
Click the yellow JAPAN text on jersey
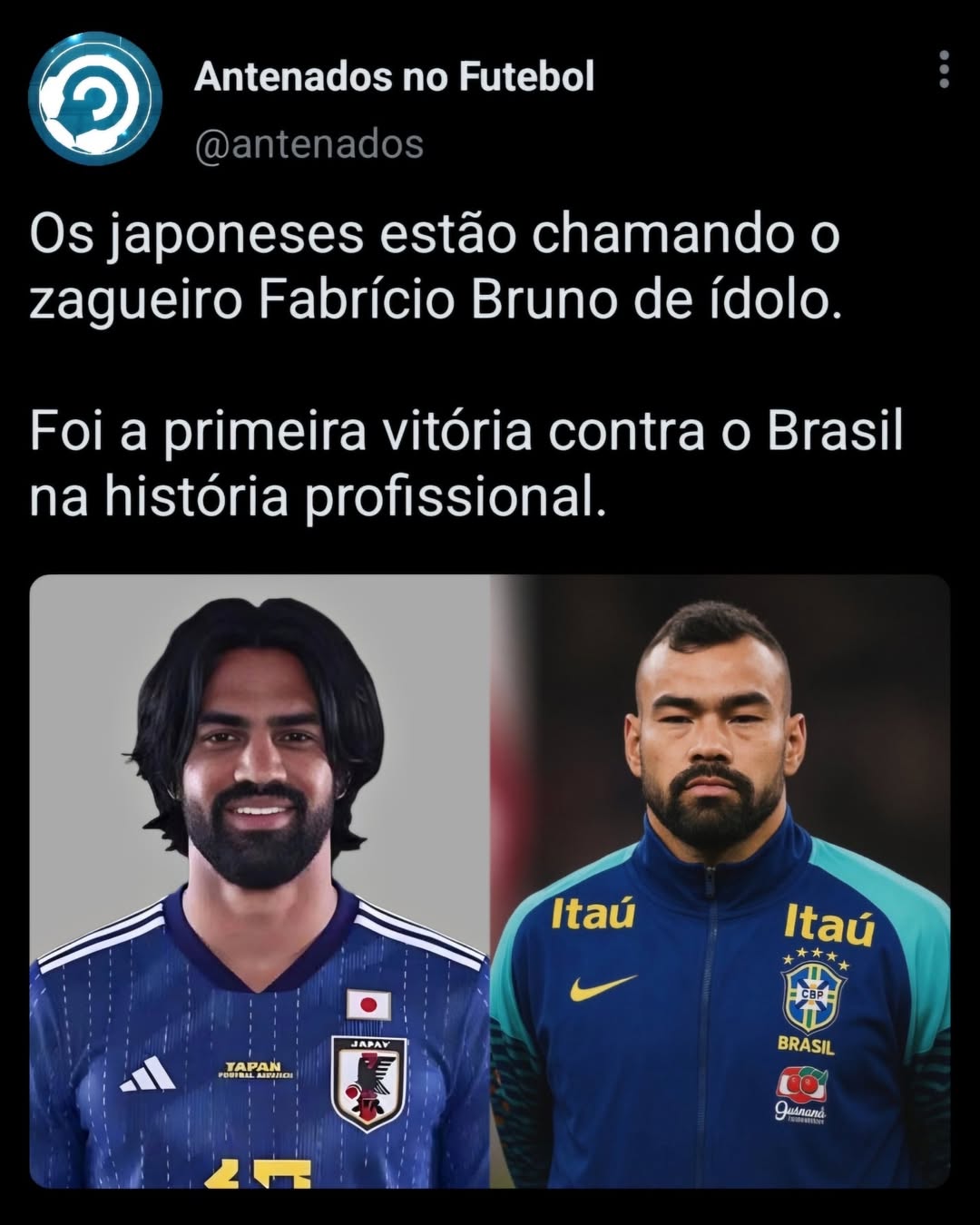pyautogui.click(x=254, y=1066)
